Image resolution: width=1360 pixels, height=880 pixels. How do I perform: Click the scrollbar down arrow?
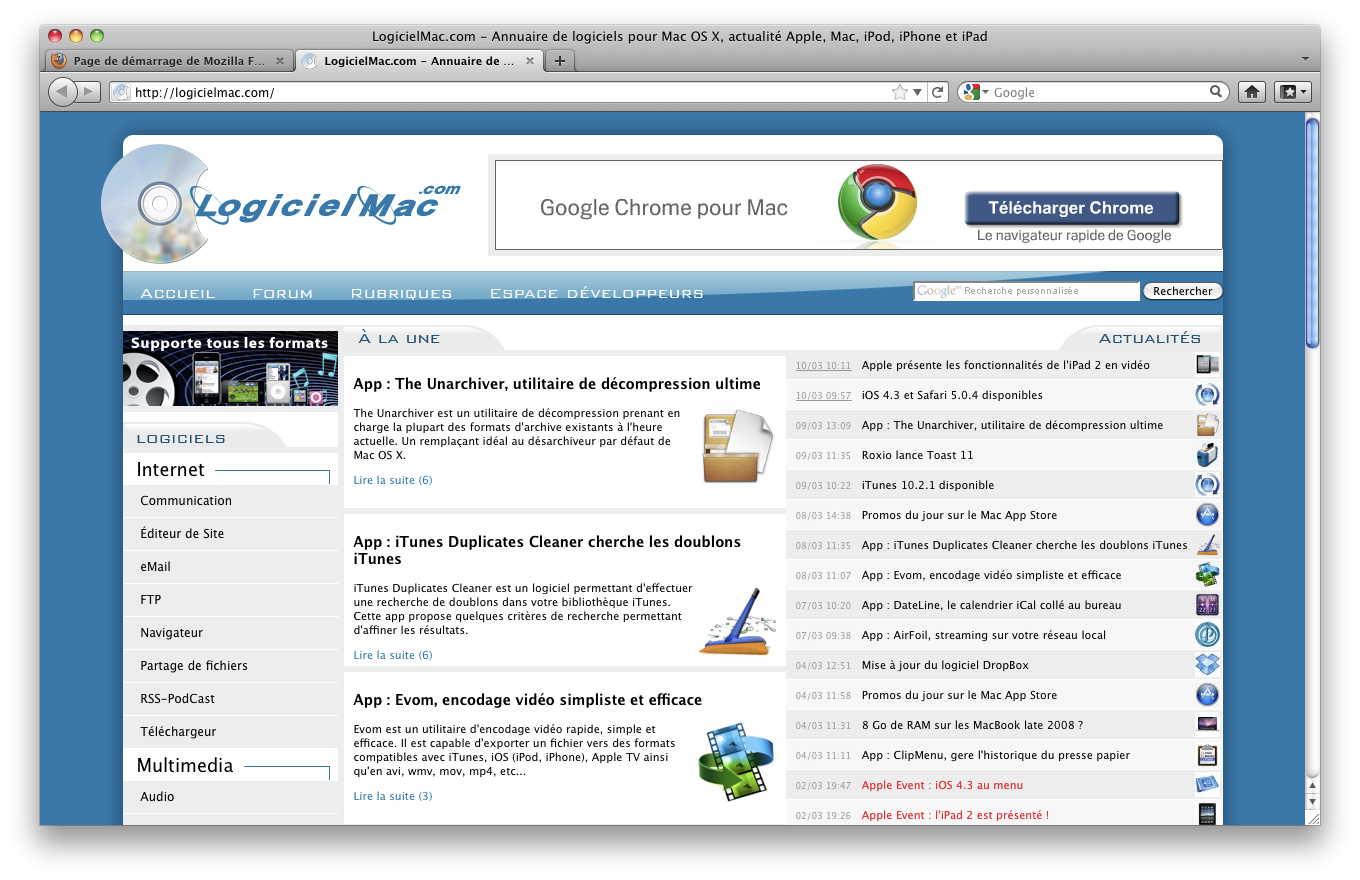coord(1312,801)
